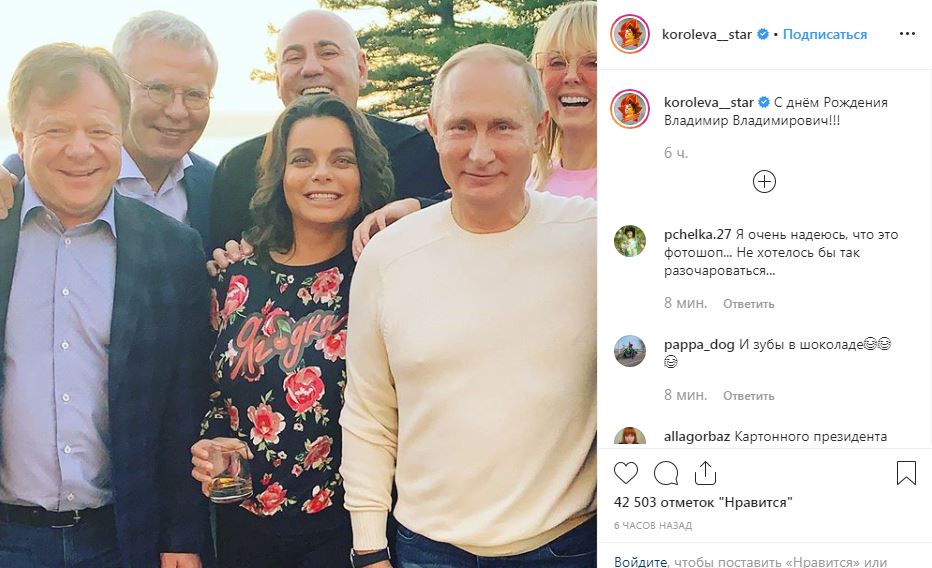Follow via Подписаться button
Screen dimensions: 932x568
pyautogui.click(x=824, y=34)
